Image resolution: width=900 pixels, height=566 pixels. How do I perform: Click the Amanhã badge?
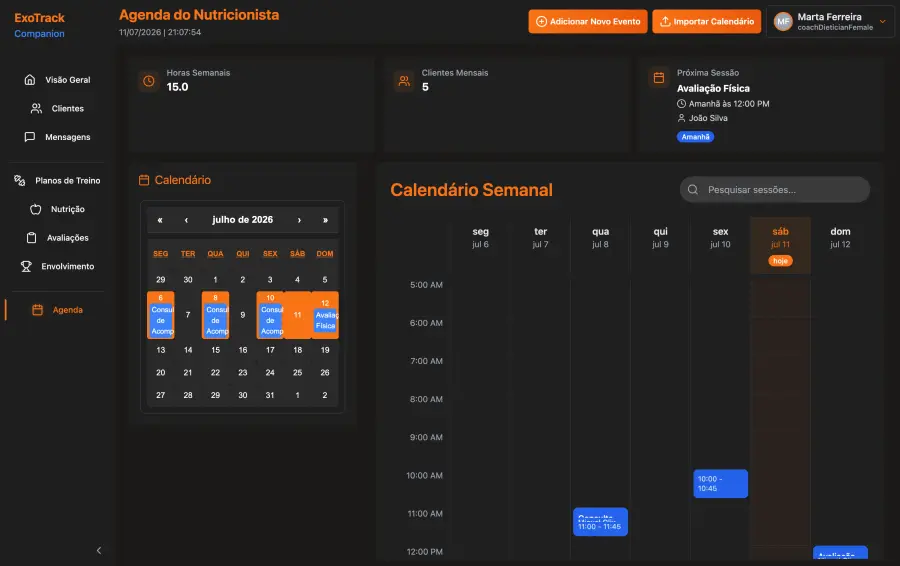(x=695, y=137)
